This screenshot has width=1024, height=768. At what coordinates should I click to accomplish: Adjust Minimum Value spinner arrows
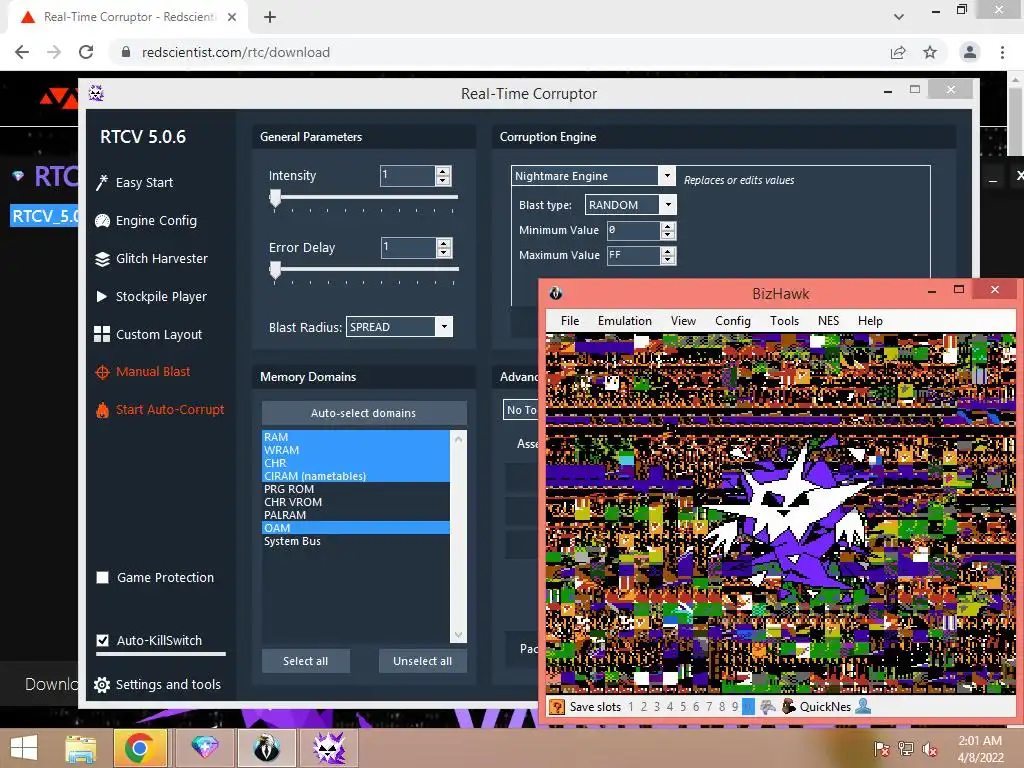point(667,231)
